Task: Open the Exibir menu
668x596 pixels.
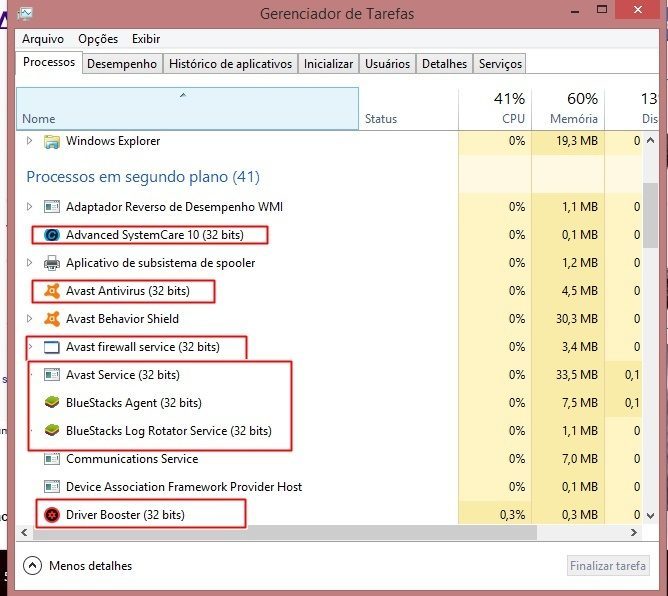Action: tap(146, 39)
